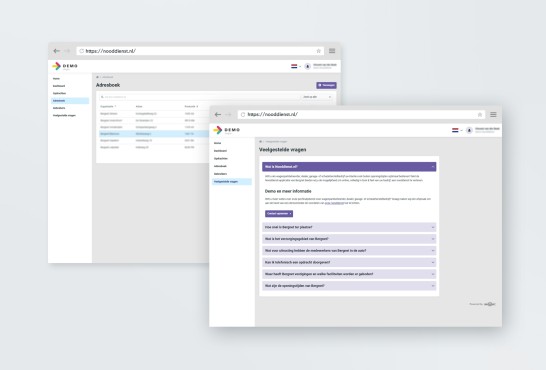
Task: Click user avatar icon in front window
Action: [469, 130]
